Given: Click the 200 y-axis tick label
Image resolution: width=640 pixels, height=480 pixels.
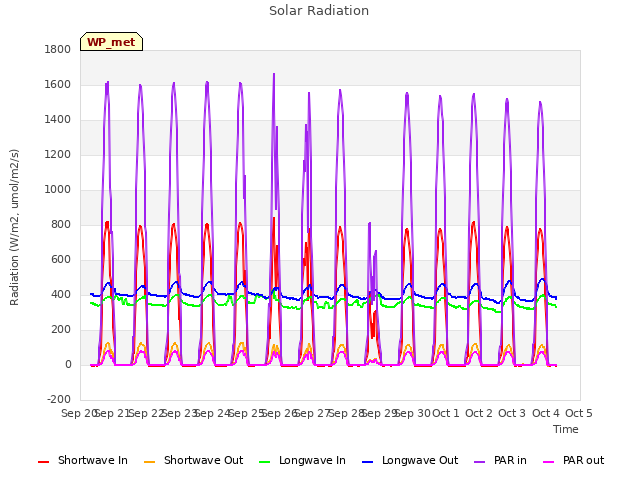Looking at the screenshot, I should point(61,330).
